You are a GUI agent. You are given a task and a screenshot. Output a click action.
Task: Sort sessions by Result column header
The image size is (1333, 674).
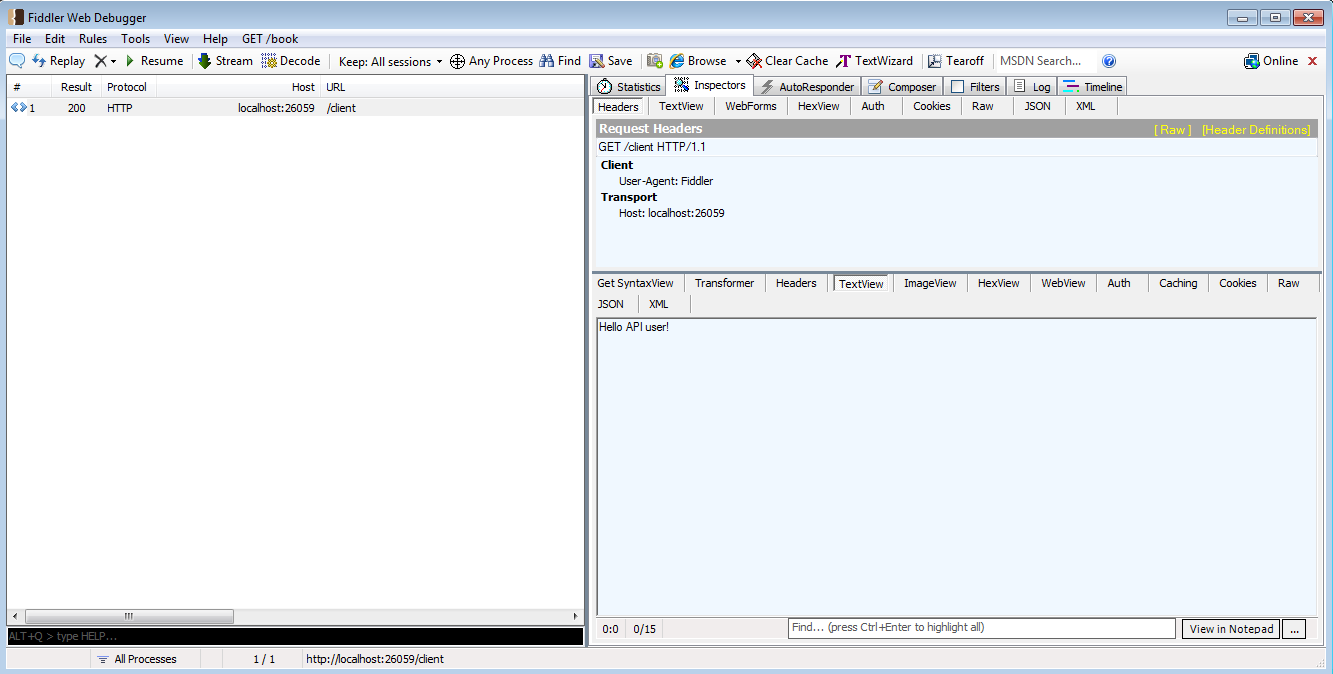76,87
